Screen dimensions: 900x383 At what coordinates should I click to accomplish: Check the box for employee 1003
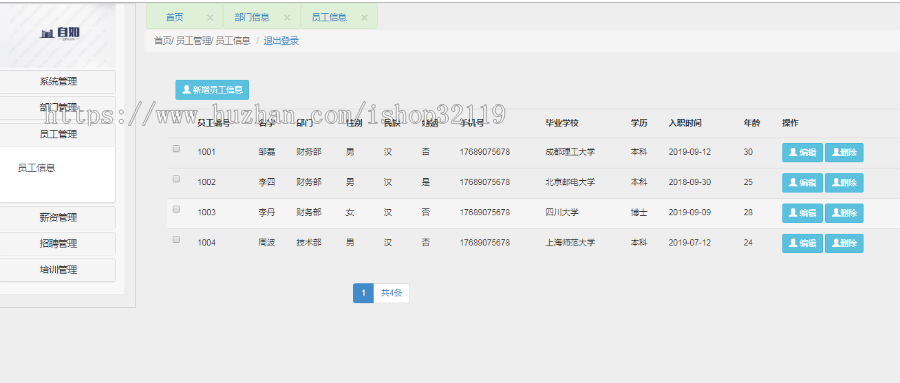pyautogui.click(x=176, y=209)
